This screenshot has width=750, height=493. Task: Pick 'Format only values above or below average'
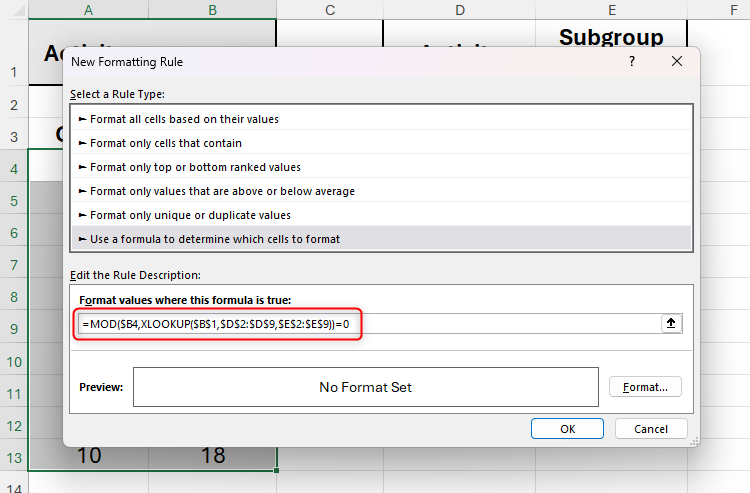[x=222, y=191]
